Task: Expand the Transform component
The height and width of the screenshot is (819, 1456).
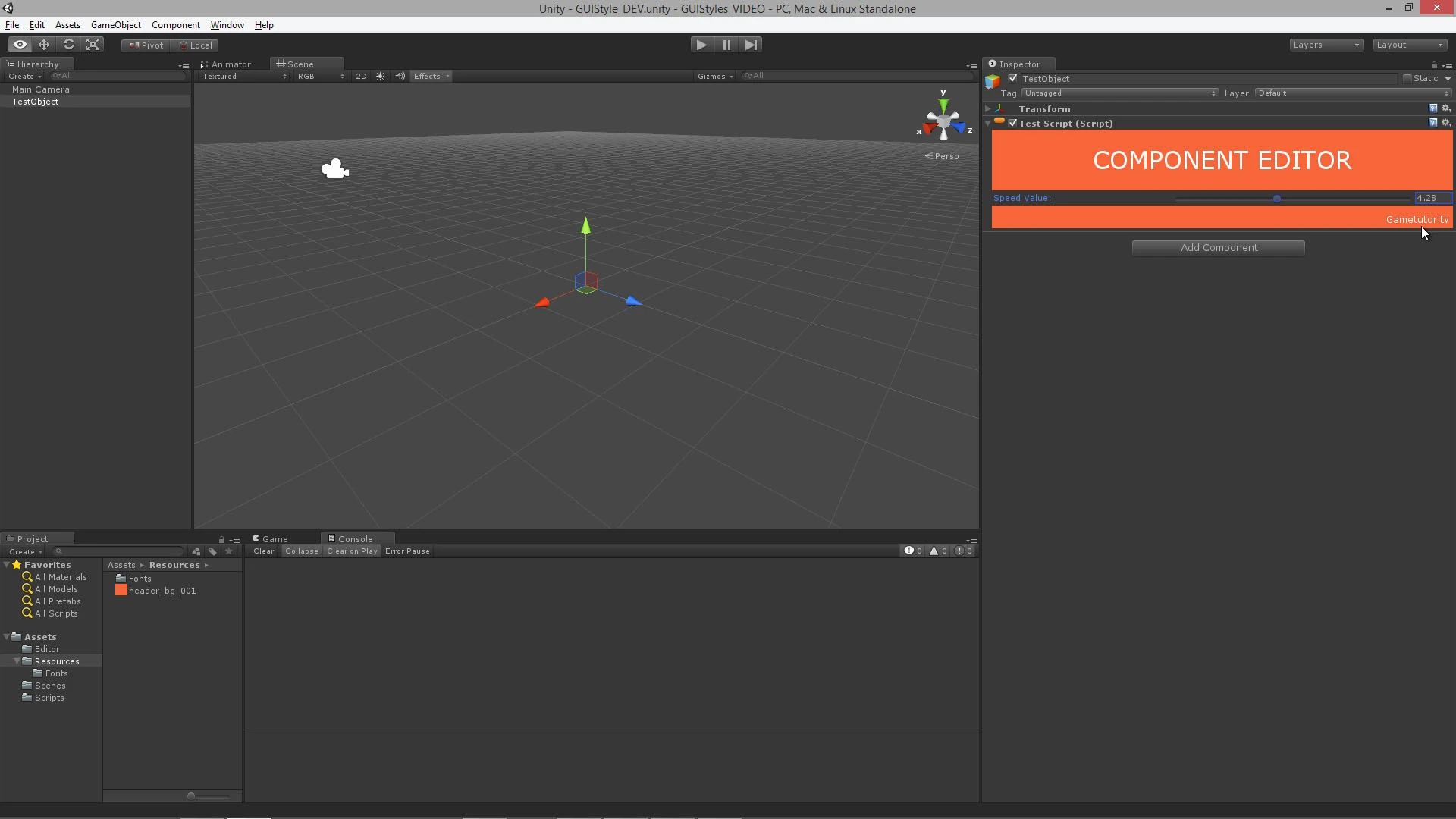Action: [x=988, y=109]
